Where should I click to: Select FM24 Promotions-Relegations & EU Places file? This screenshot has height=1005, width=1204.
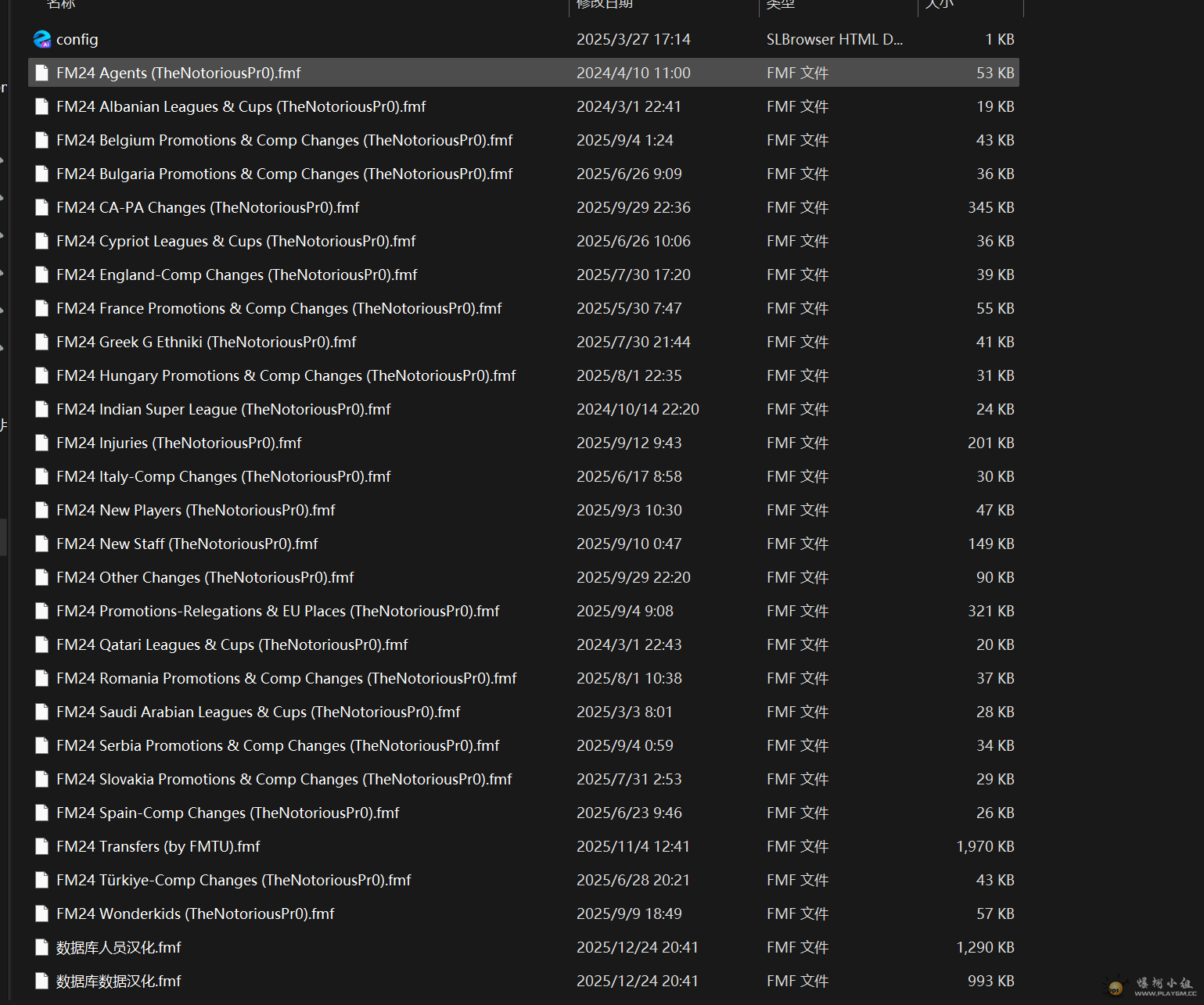coord(278,611)
